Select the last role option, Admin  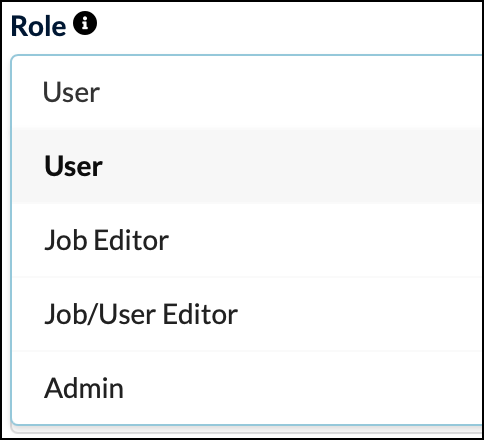(x=247, y=388)
